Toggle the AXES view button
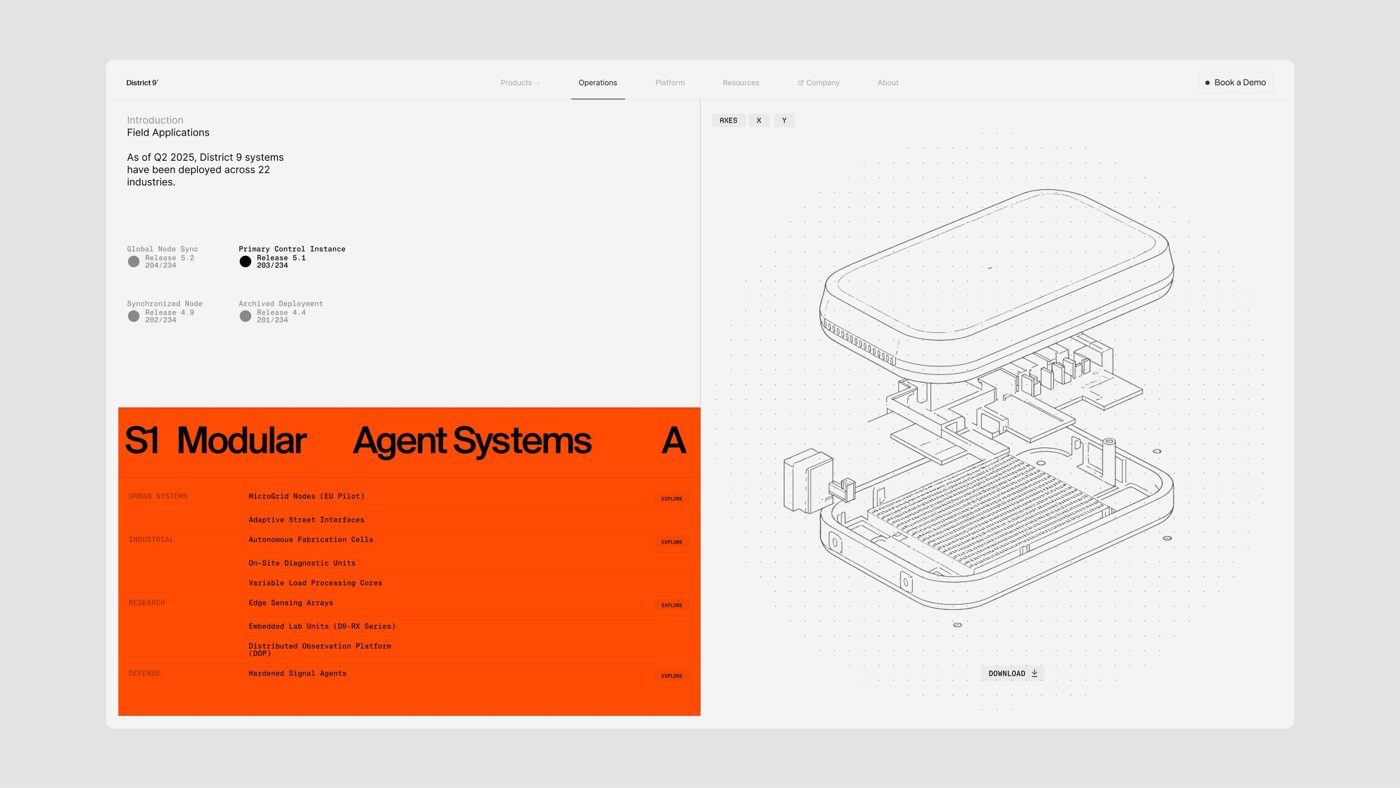The image size is (1400, 788). pyautogui.click(x=729, y=121)
